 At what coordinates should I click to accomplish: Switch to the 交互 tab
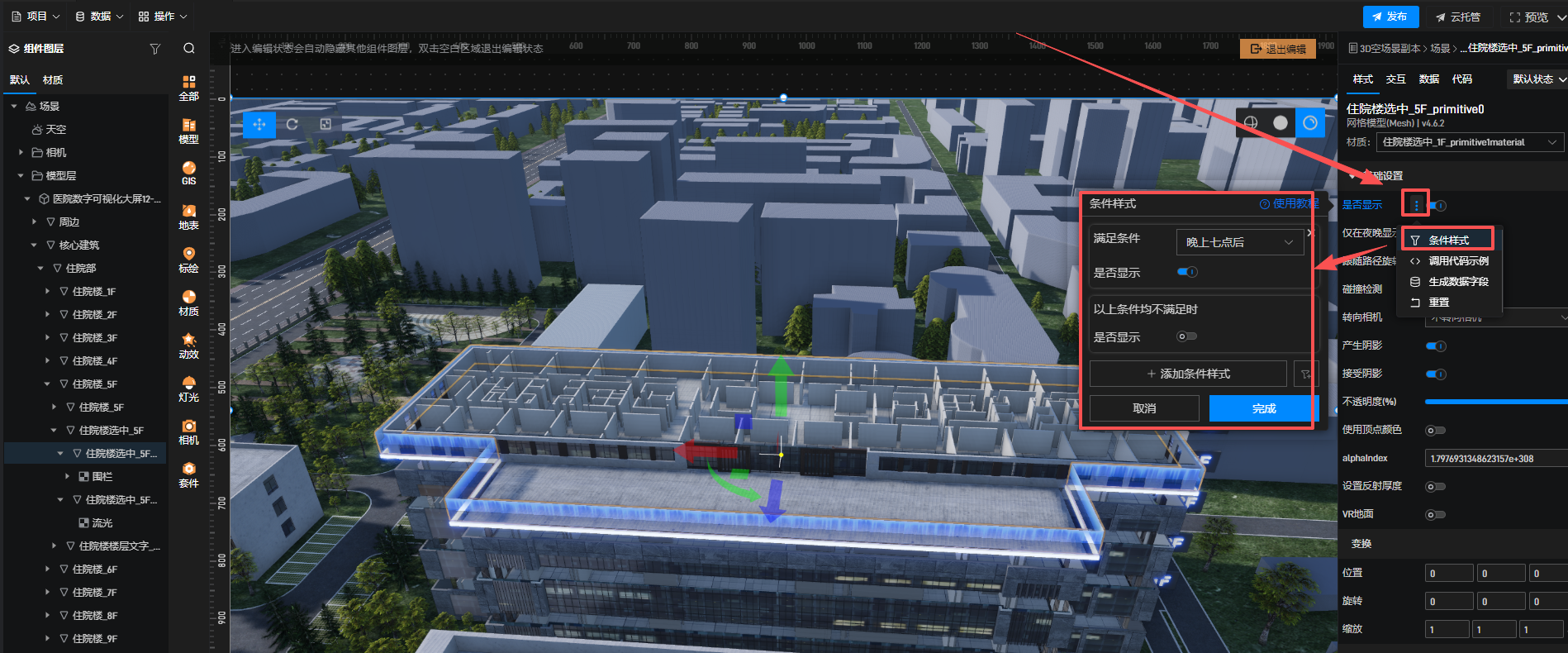point(1395,79)
